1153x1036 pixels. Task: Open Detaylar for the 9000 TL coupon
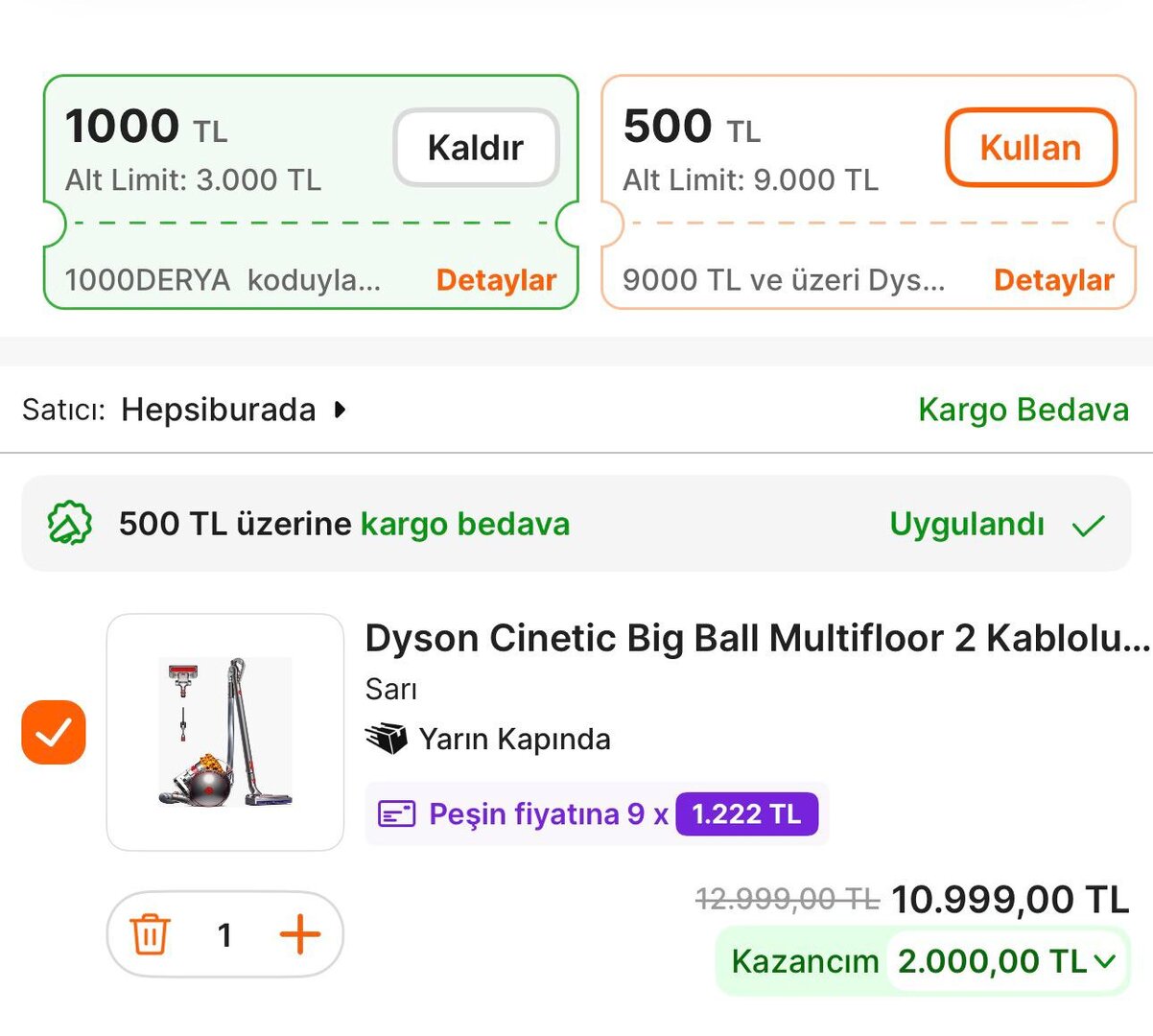[x=1053, y=280]
